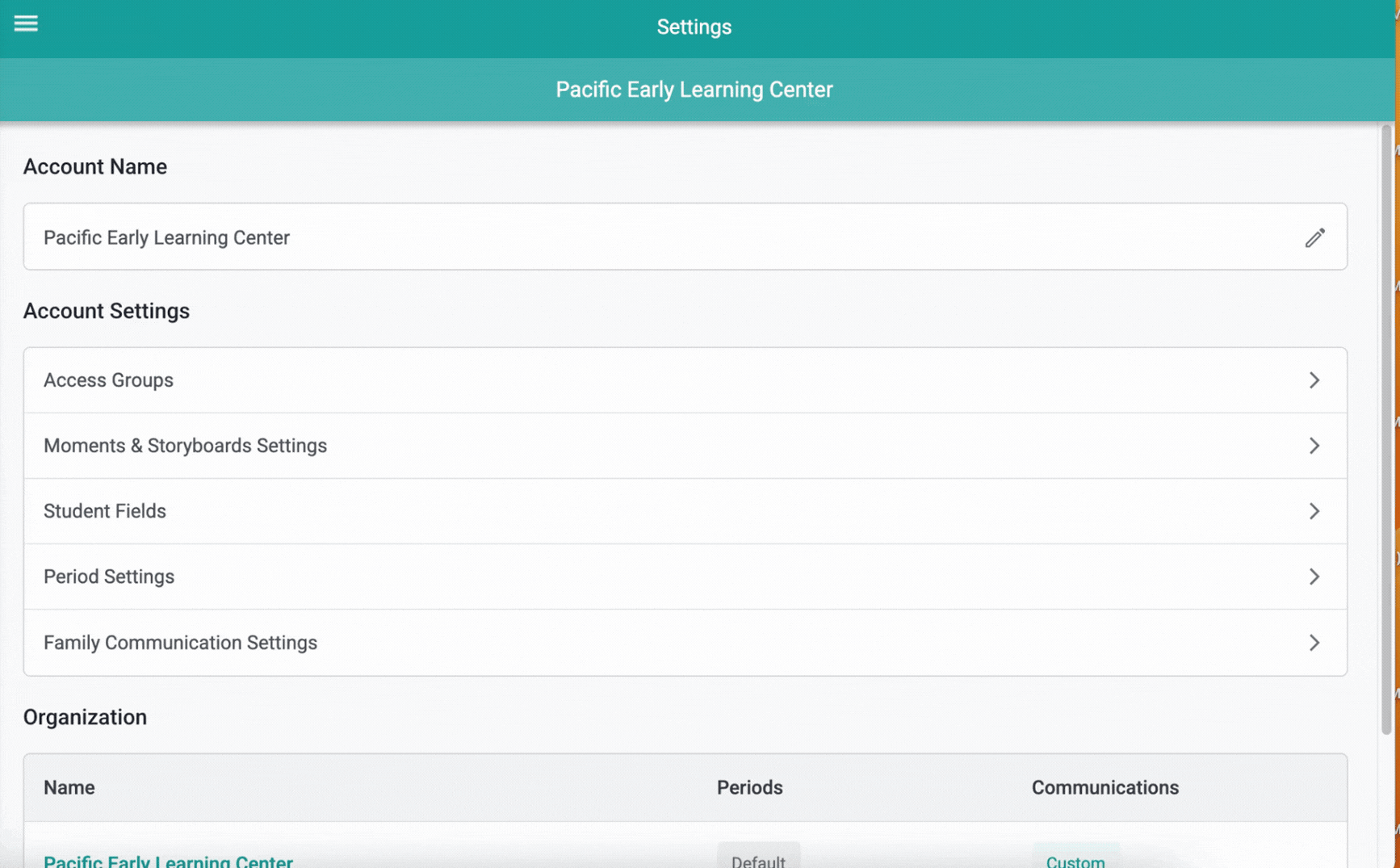1400x868 pixels.
Task: Open Moments & Storyboards Settings row
Action: tap(685, 446)
